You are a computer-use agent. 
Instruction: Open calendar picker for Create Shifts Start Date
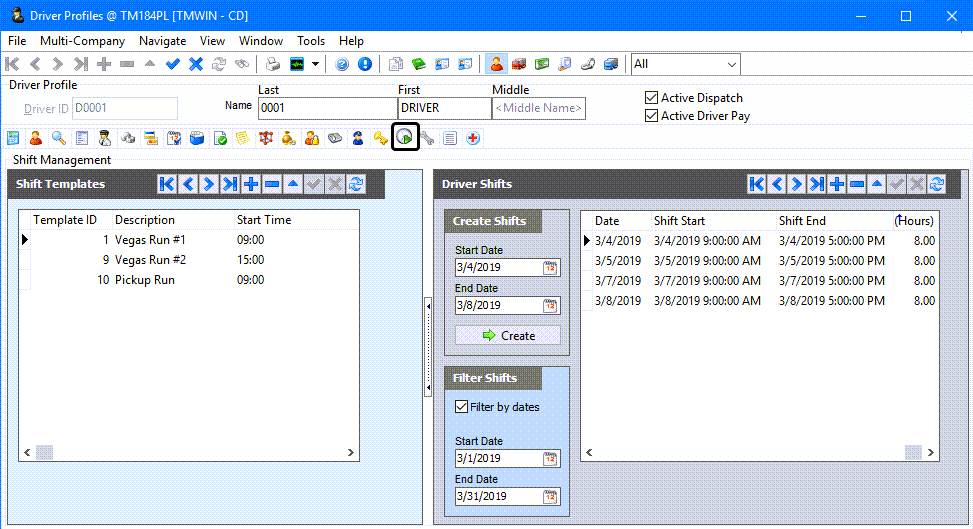(551, 268)
